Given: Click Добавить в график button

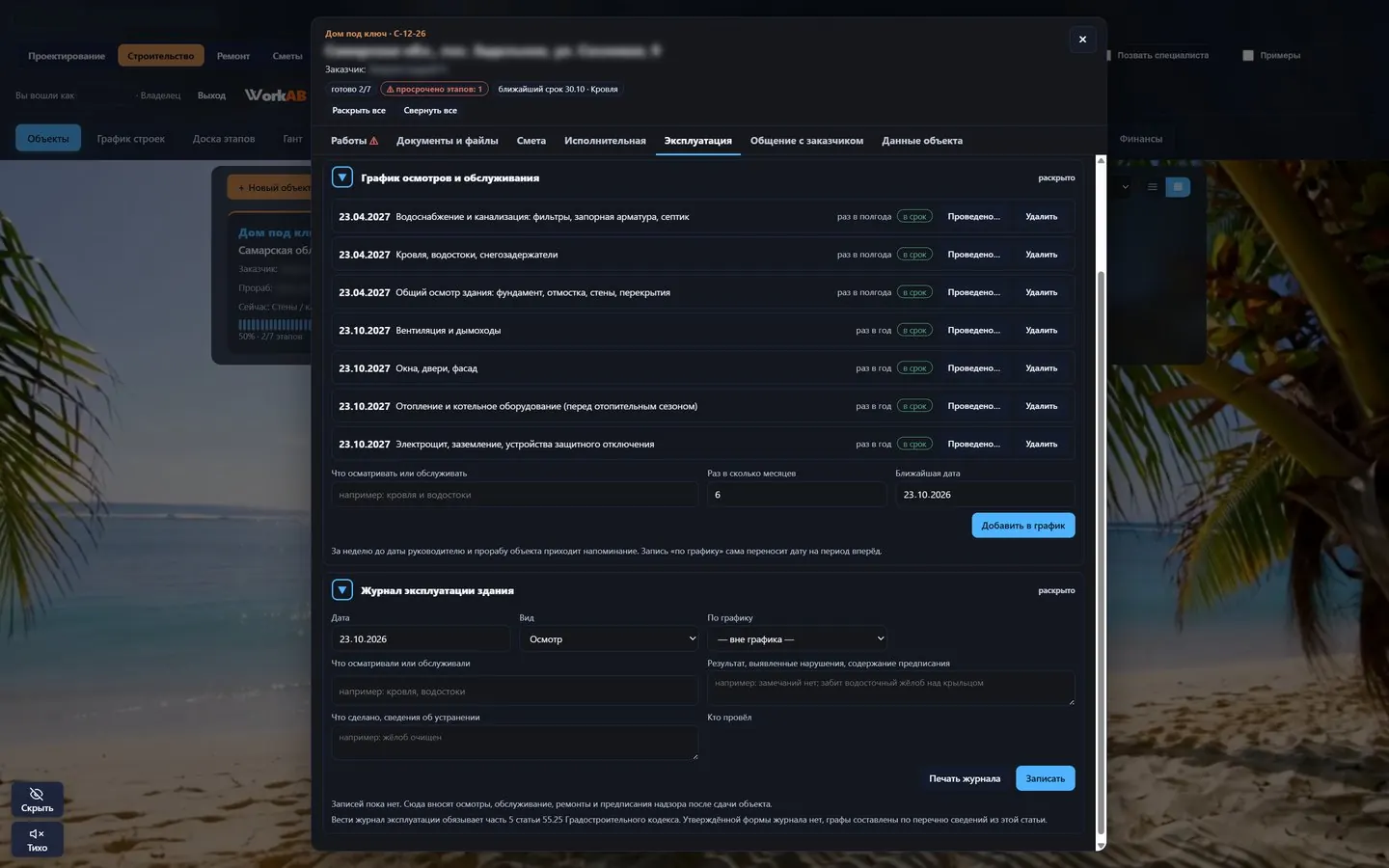Looking at the screenshot, I should 1023,526.
